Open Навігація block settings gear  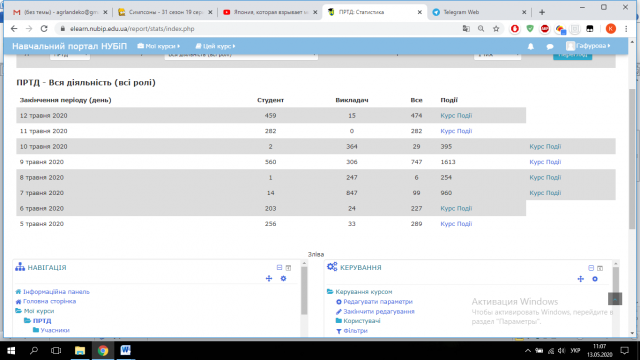(x=283, y=278)
